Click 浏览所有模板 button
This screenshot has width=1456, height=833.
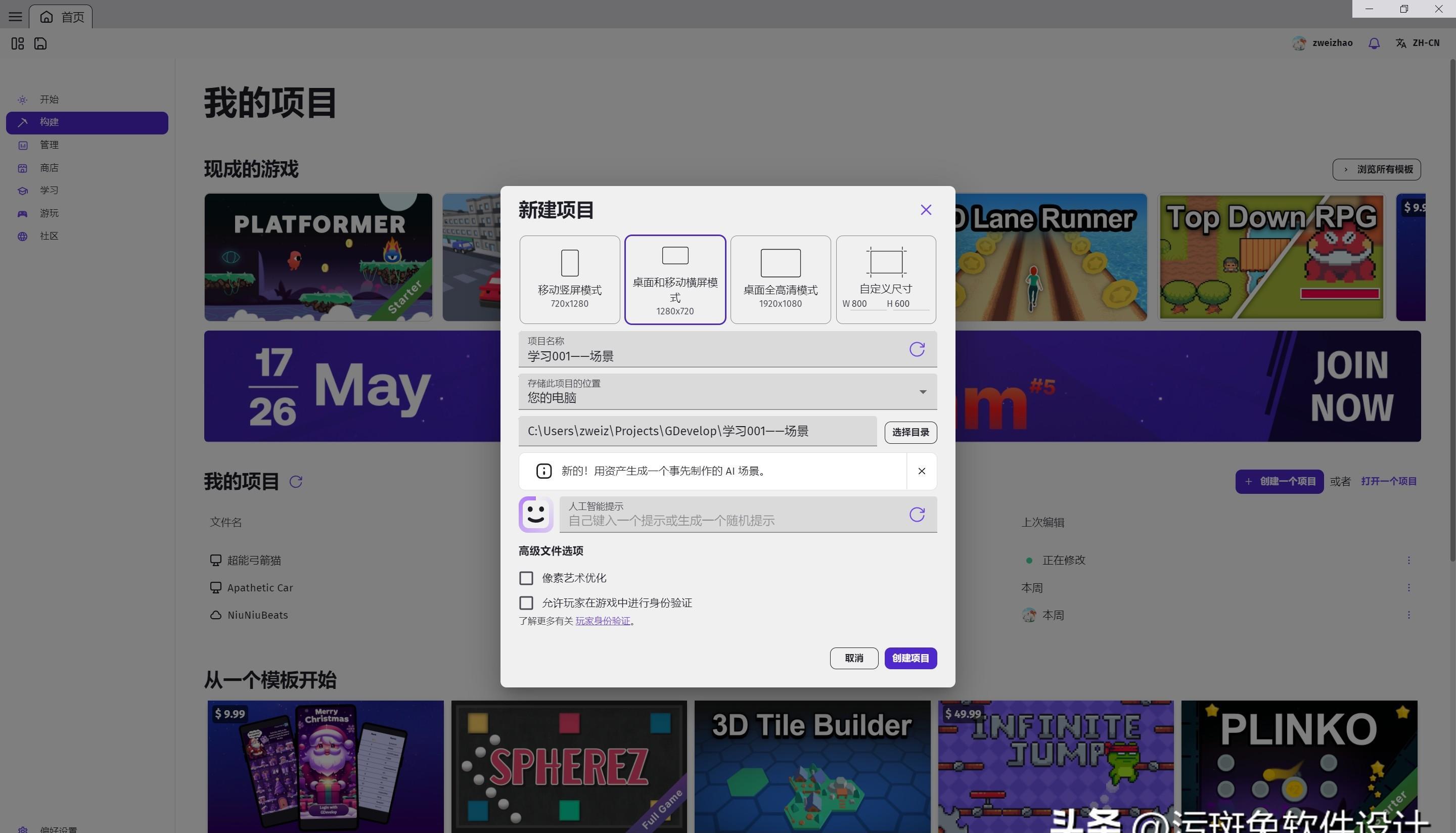pos(1377,169)
